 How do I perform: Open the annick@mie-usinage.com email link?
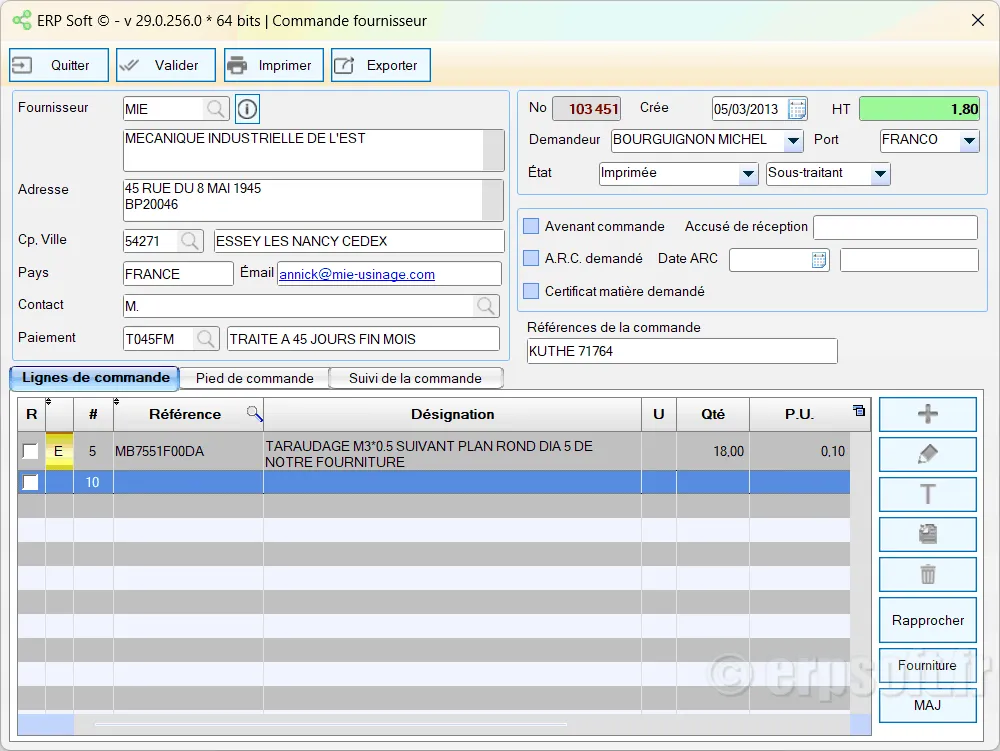pyautogui.click(x=357, y=274)
